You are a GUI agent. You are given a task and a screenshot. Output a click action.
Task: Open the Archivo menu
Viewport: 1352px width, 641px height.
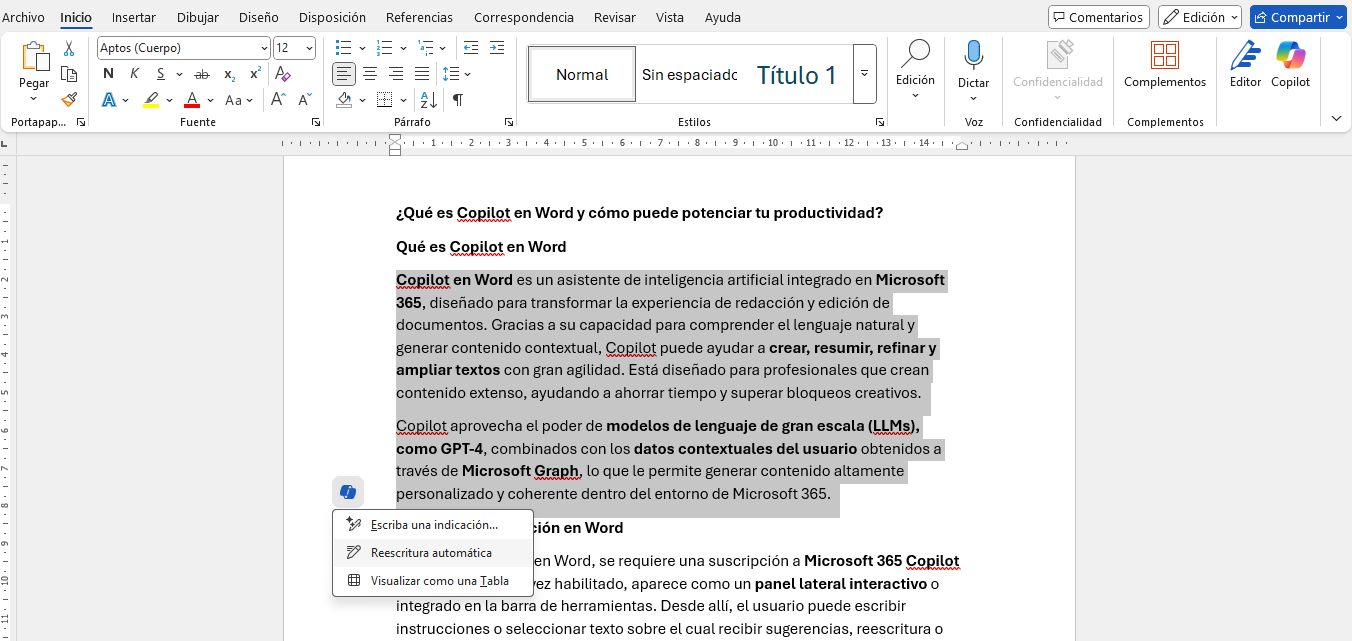[x=23, y=17]
